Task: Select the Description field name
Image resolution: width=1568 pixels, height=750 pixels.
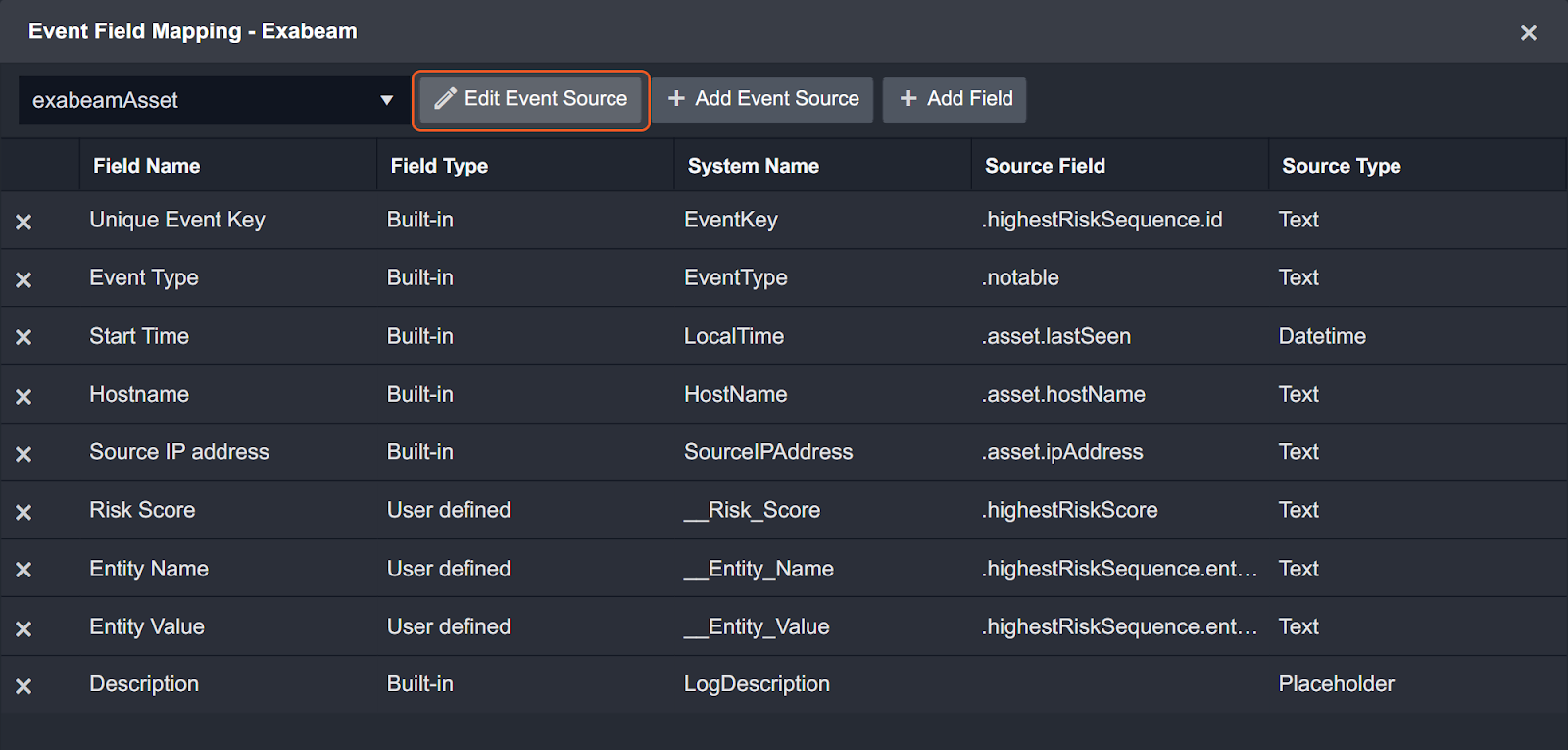Action: (x=144, y=684)
